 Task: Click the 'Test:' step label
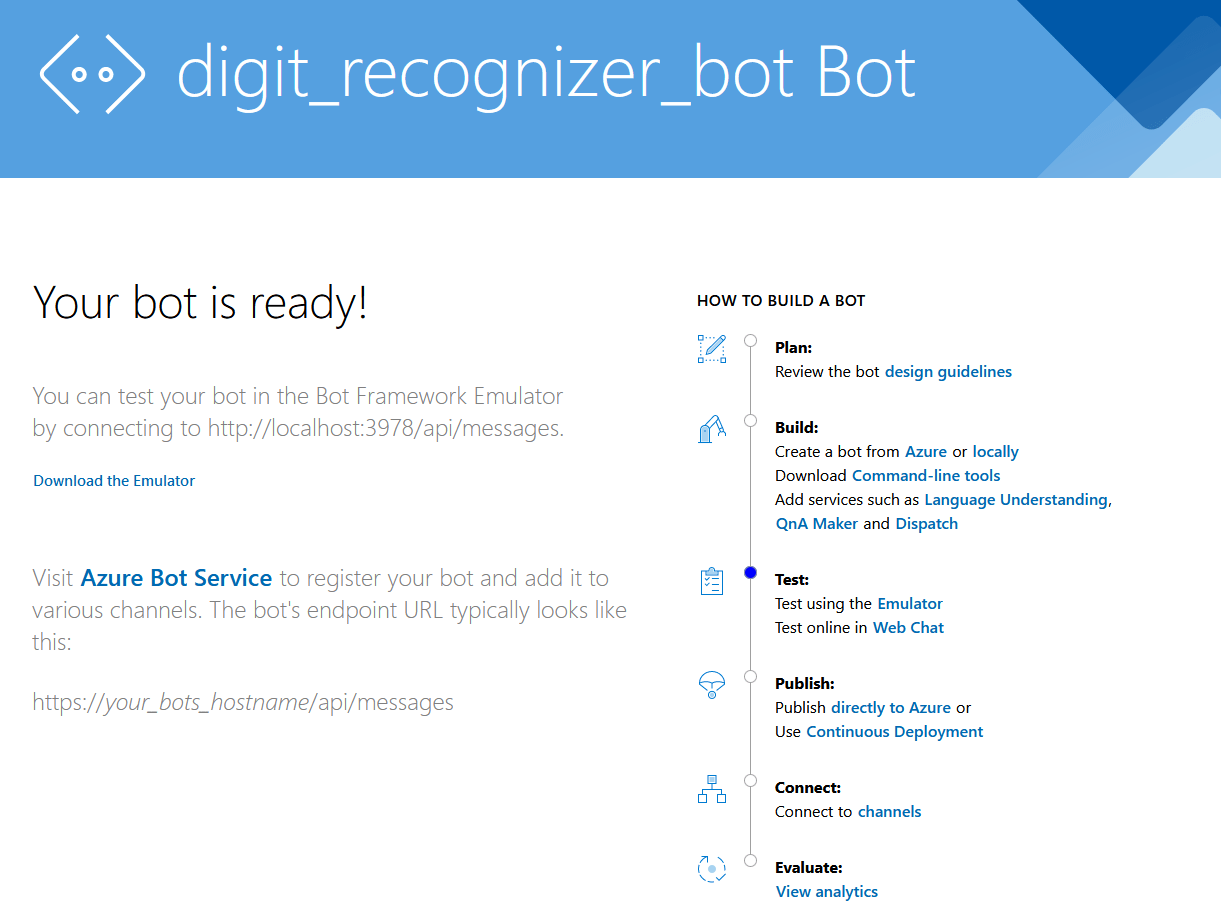pos(792,580)
